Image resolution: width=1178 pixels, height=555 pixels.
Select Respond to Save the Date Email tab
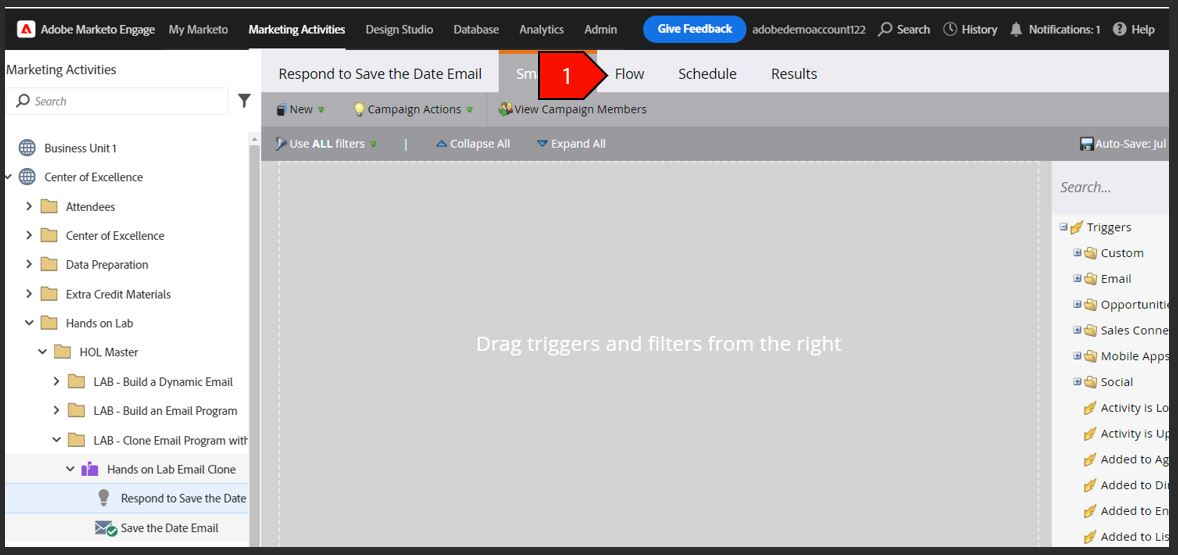point(380,74)
